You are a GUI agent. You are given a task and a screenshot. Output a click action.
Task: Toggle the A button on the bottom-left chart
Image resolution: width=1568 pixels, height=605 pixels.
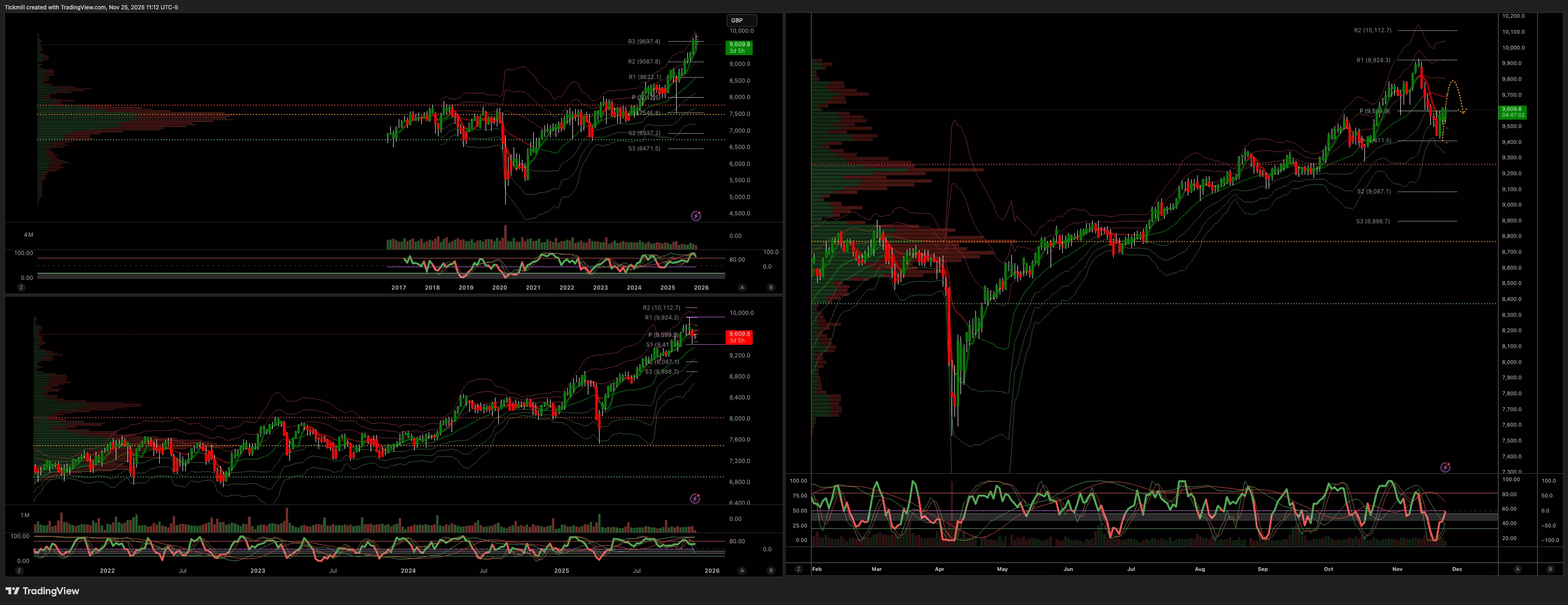tap(742, 570)
